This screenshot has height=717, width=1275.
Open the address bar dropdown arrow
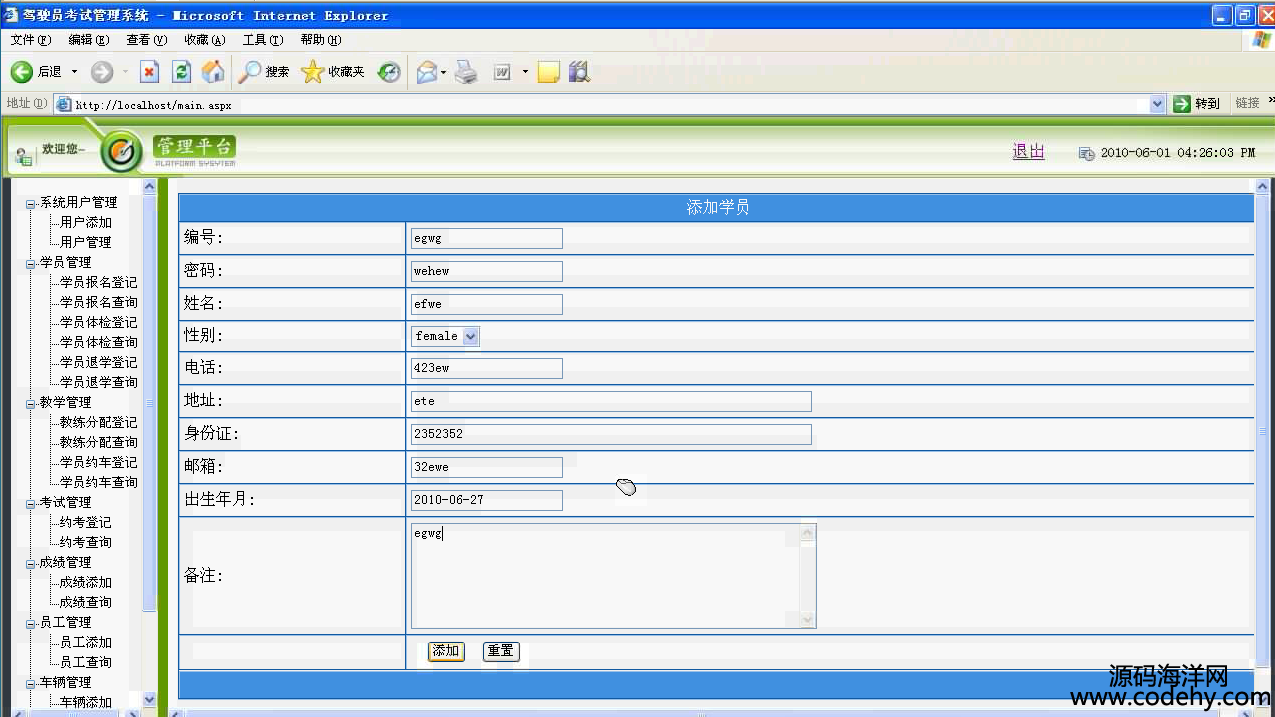pos(1158,104)
